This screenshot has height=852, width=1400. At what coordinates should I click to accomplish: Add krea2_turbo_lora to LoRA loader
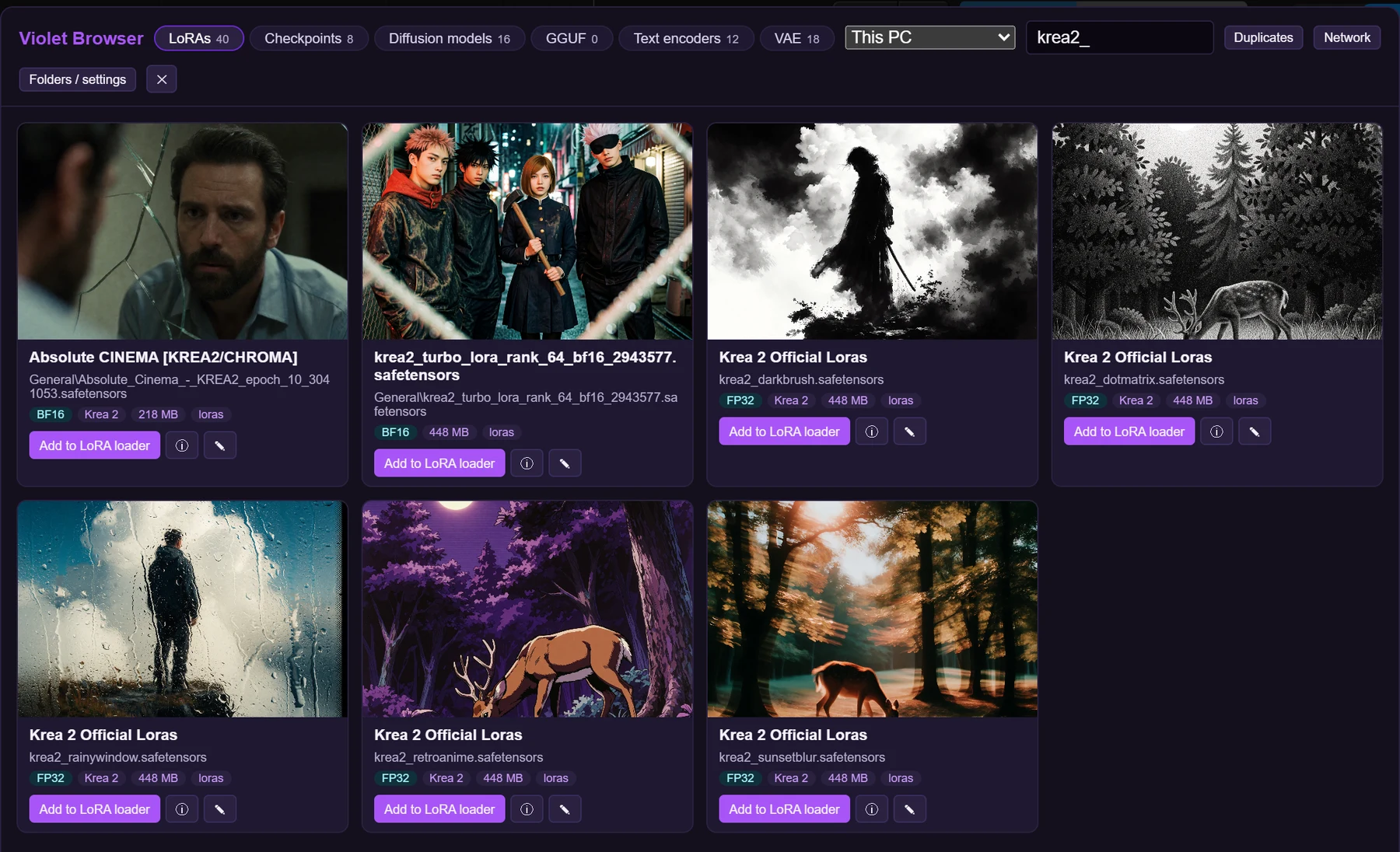[x=439, y=463]
